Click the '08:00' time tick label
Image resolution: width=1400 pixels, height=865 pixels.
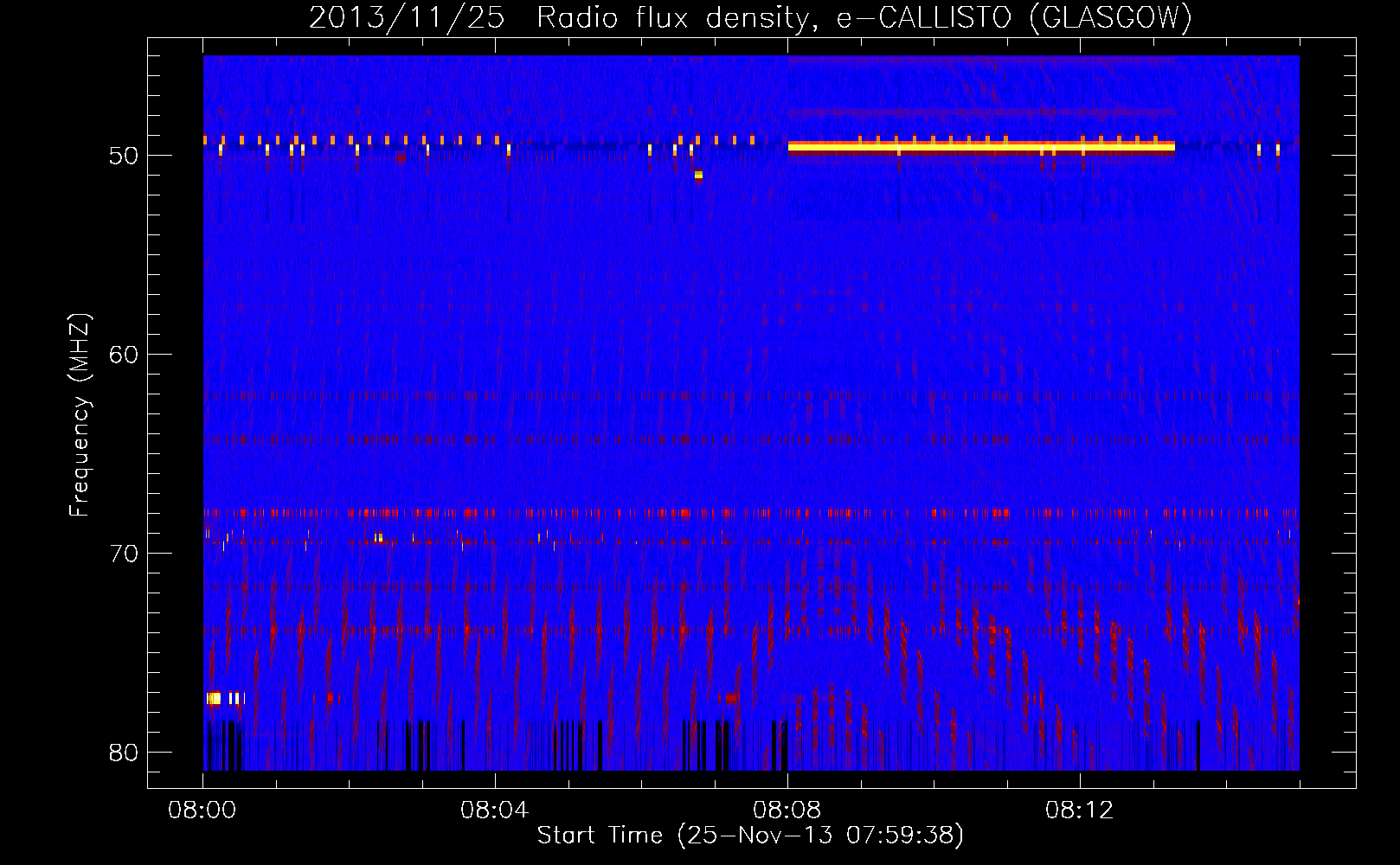[x=202, y=811]
